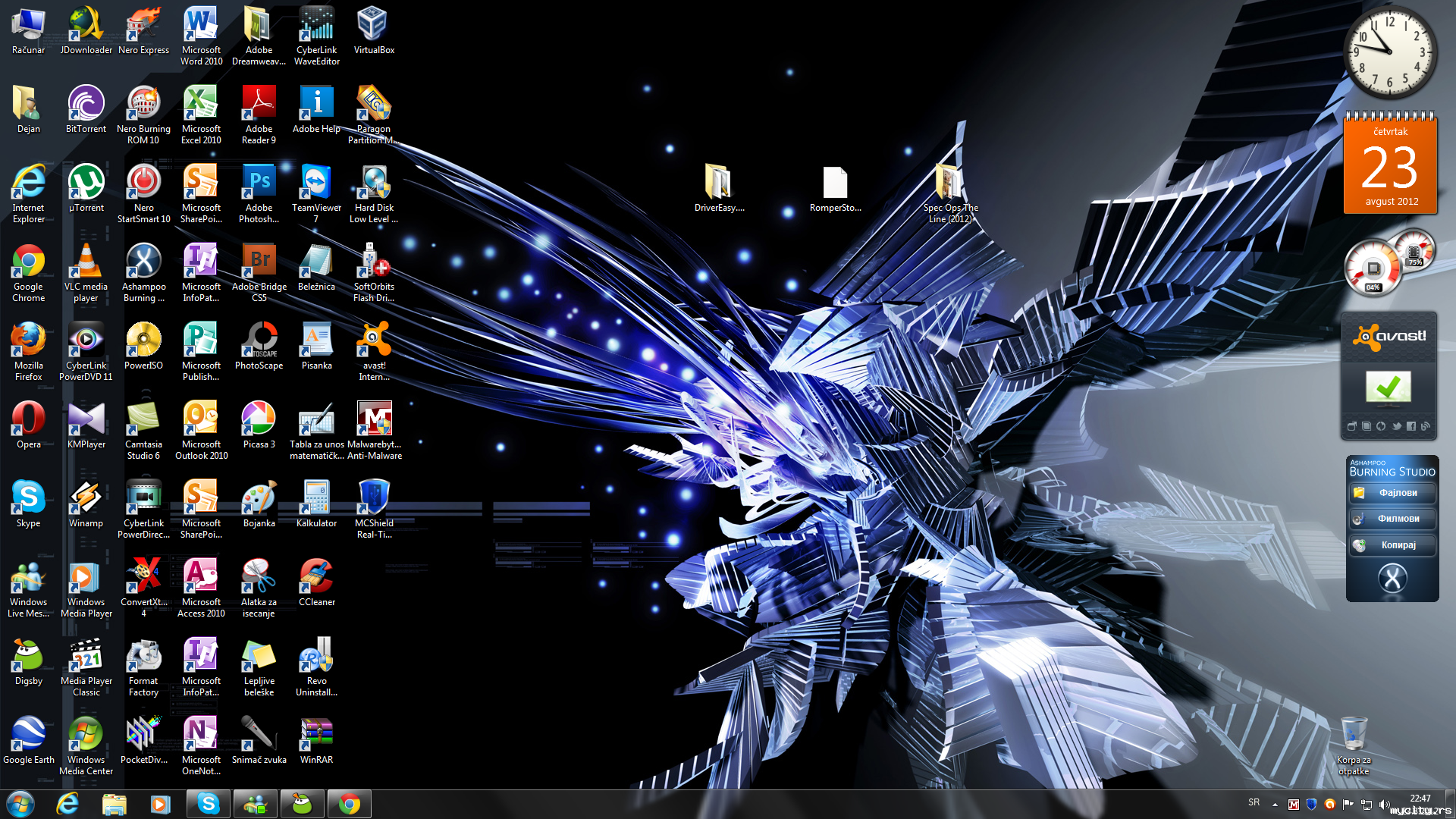The height and width of the screenshot is (819, 1456).
Task: Switch to Skype in the taskbar
Action: click(x=208, y=804)
